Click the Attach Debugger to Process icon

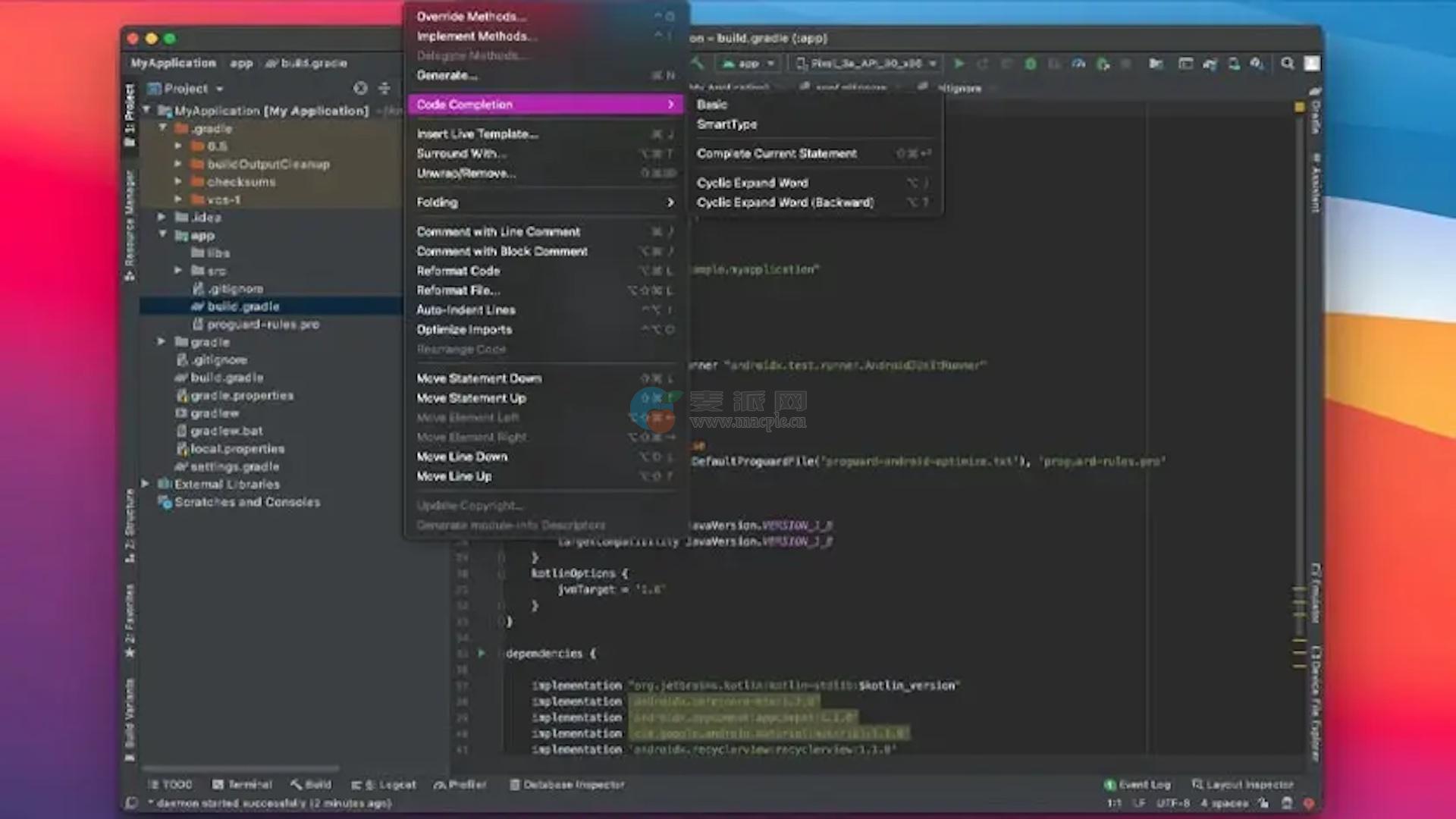click(x=1103, y=64)
